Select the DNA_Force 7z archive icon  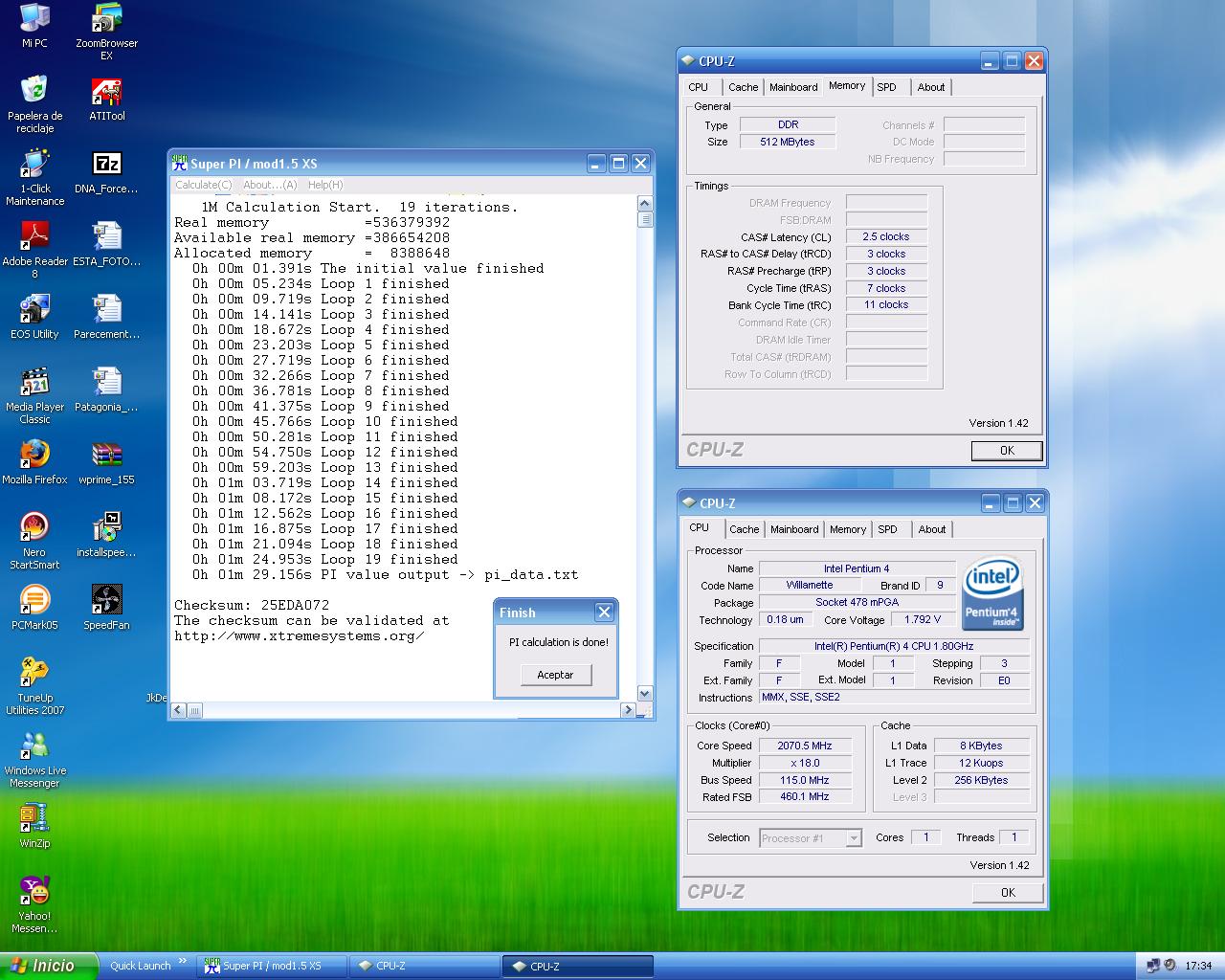(106, 171)
